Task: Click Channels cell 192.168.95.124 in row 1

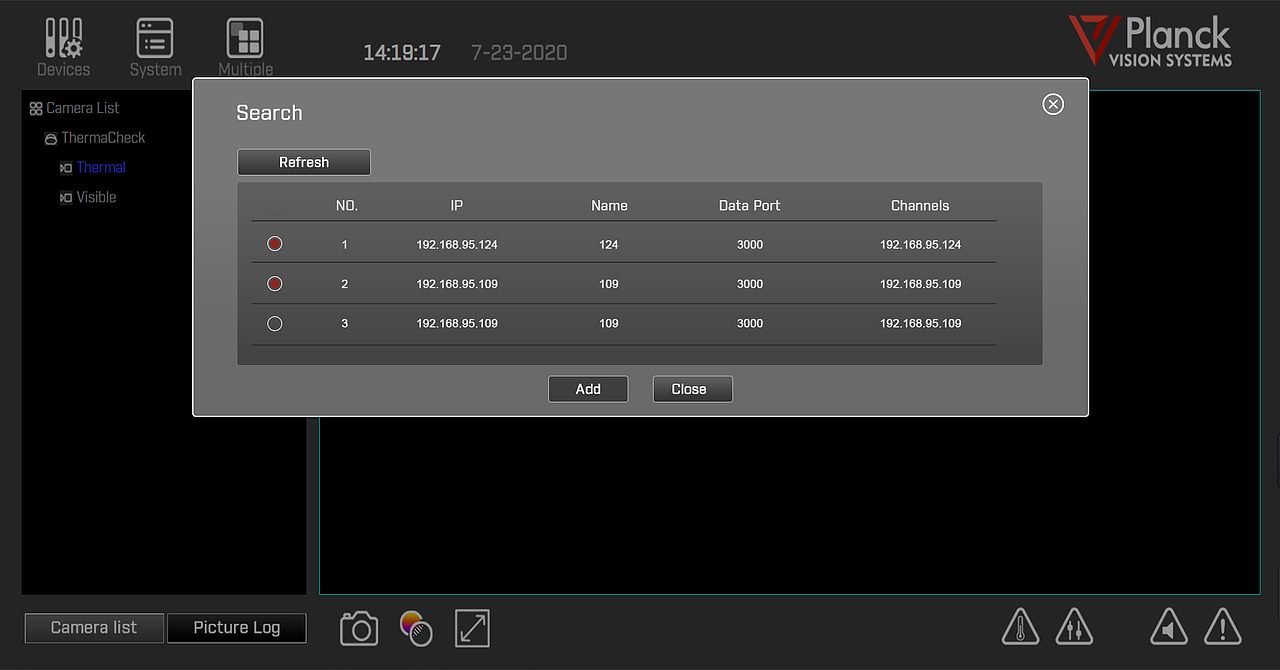Action: (x=920, y=245)
